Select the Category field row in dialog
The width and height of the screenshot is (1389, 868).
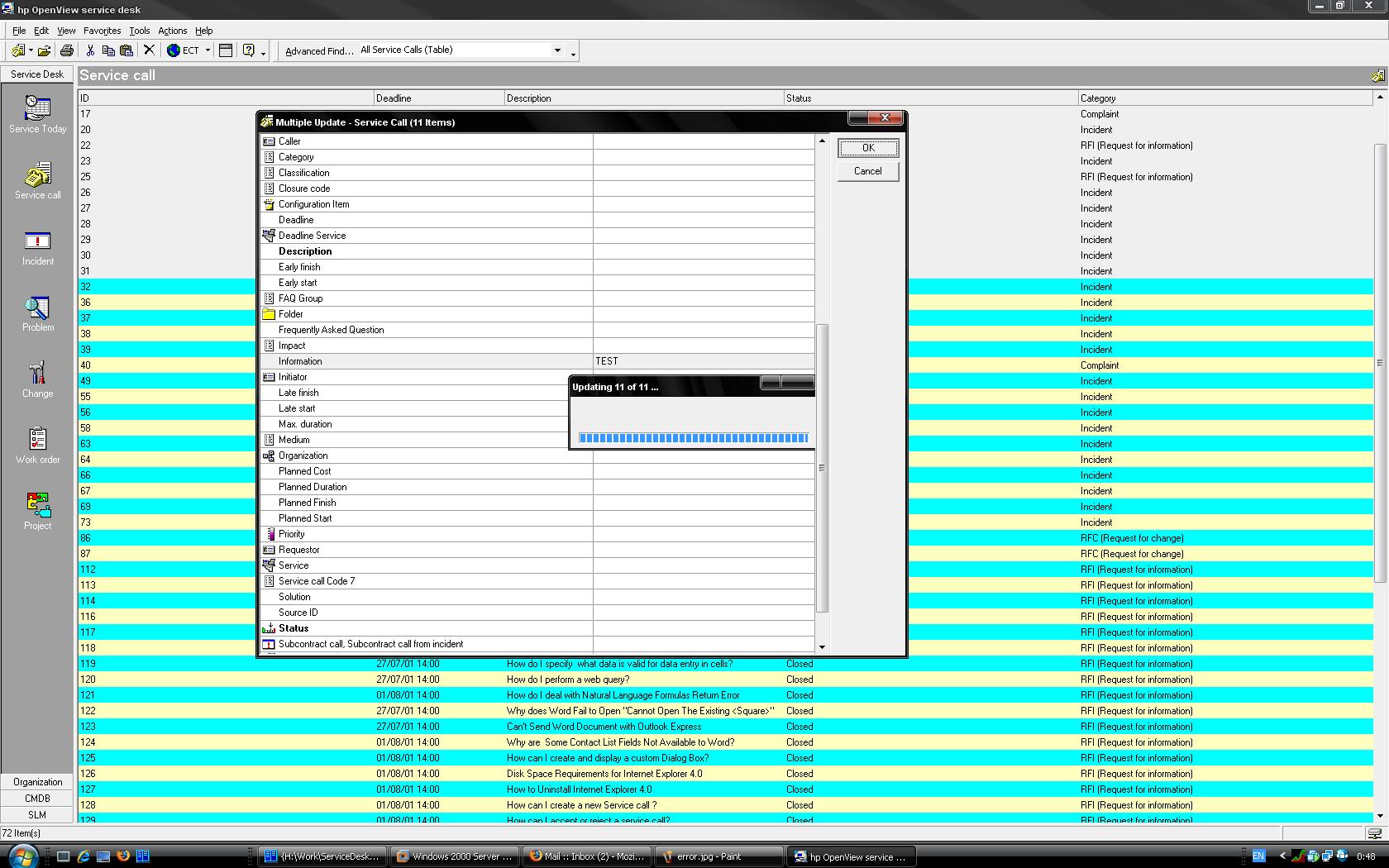click(537, 157)
